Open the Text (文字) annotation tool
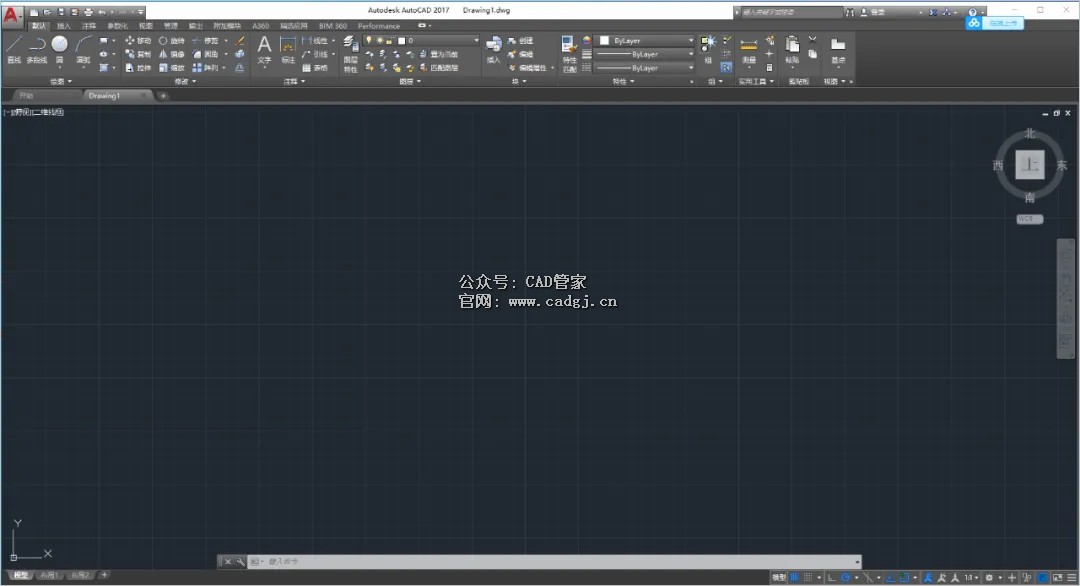This screenshot has height=586, width=1080. 264,50
